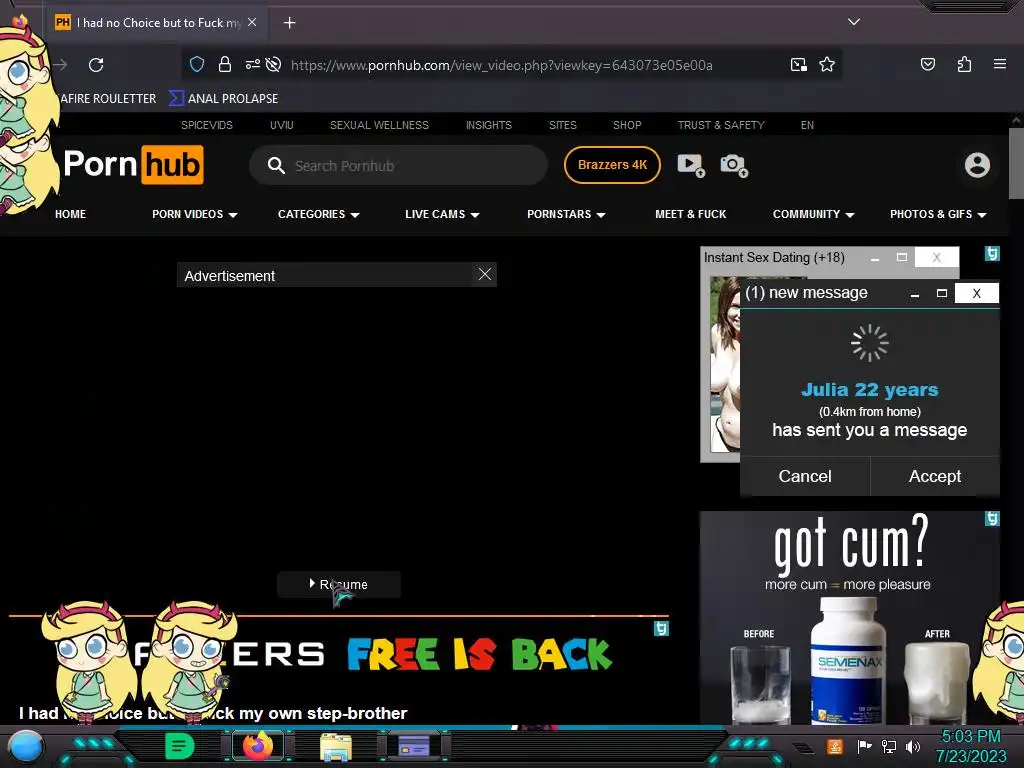
Task: Bookmark this page with the star
Action: [827, 64]
